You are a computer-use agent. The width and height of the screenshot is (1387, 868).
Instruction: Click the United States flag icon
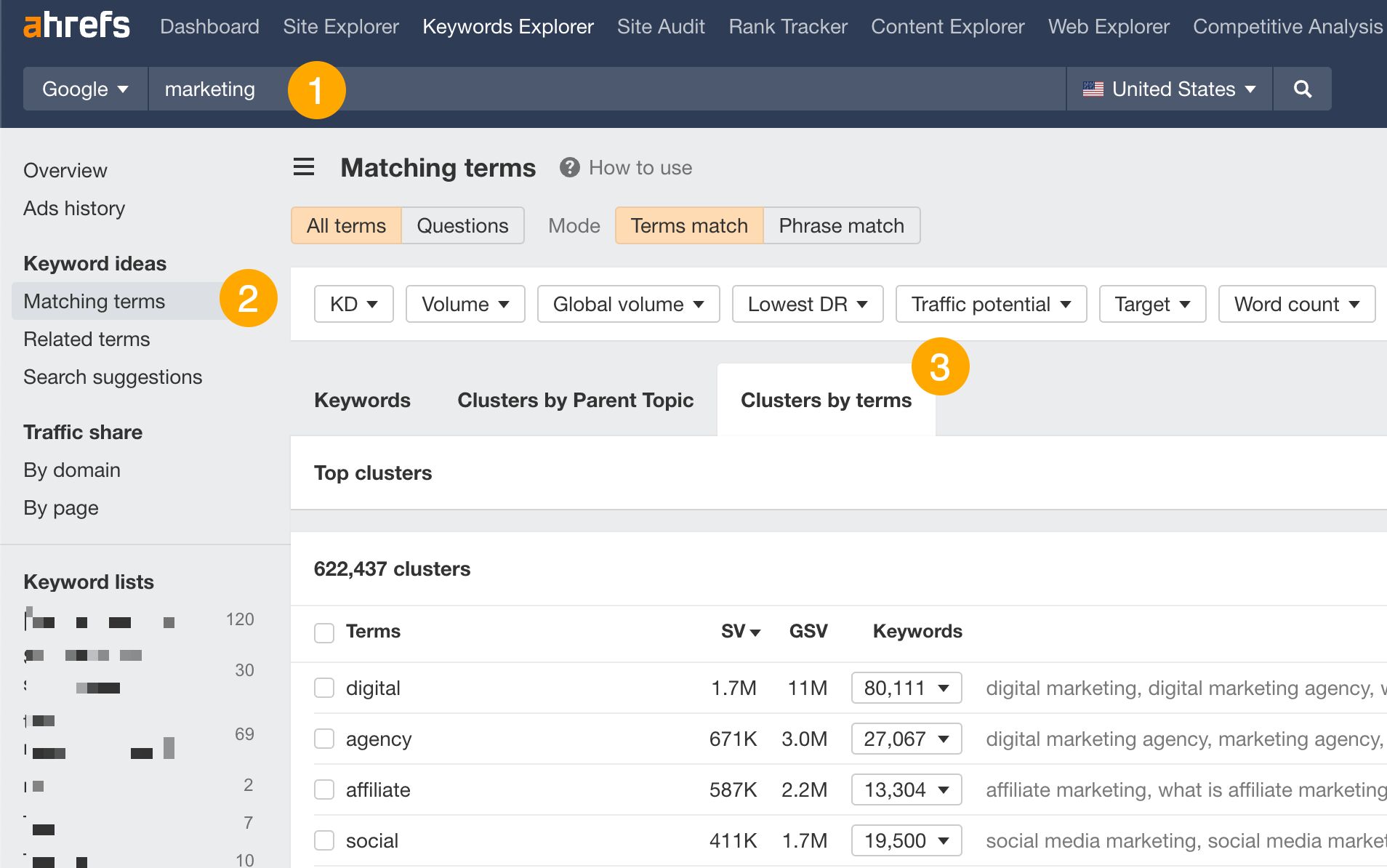1093,89
